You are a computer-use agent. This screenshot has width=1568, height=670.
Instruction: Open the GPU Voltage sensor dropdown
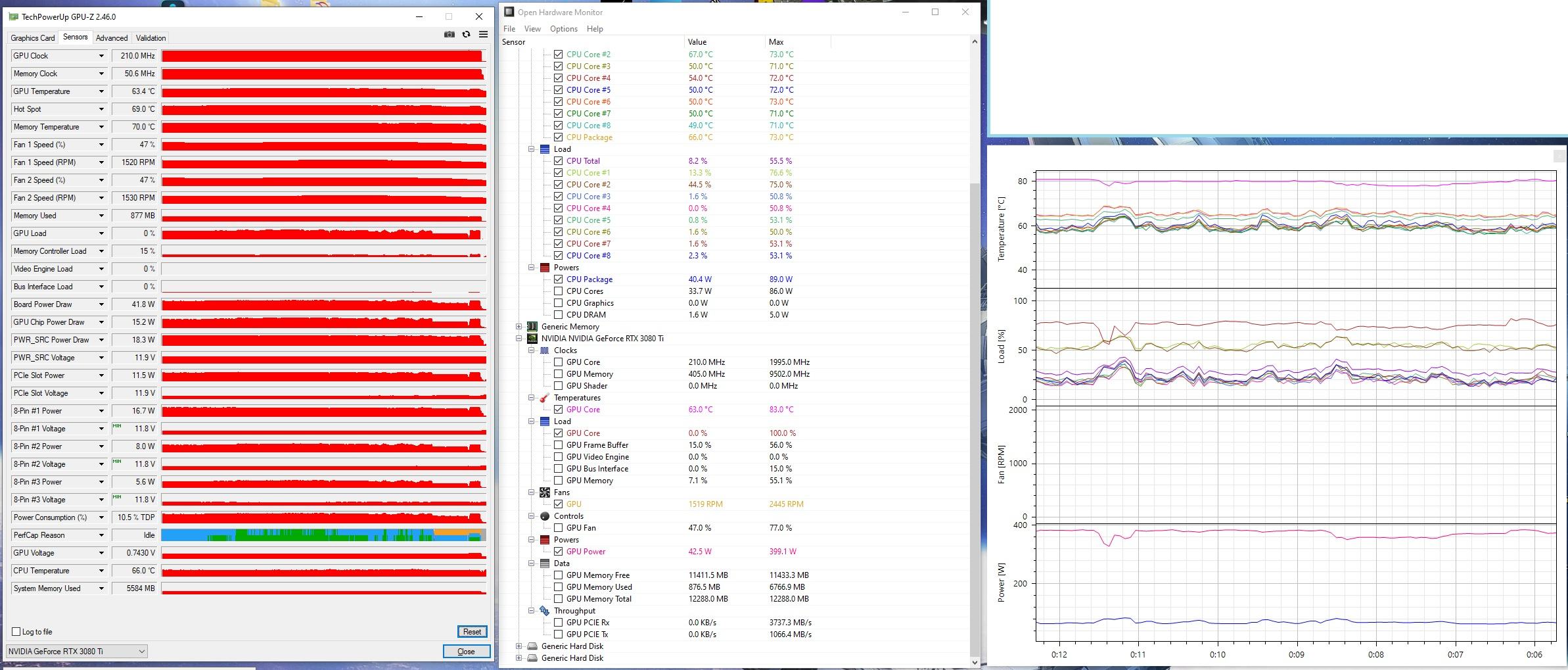click(101, 553)
